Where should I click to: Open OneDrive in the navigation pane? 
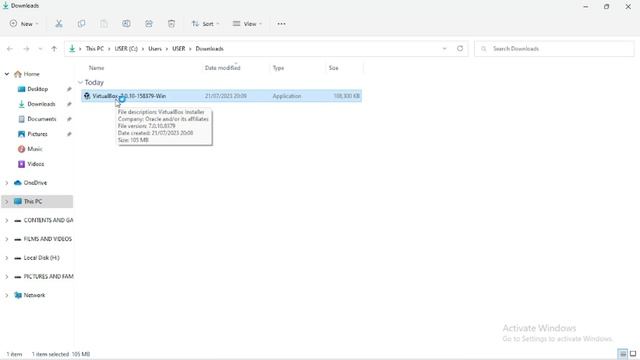coord(35,183)
